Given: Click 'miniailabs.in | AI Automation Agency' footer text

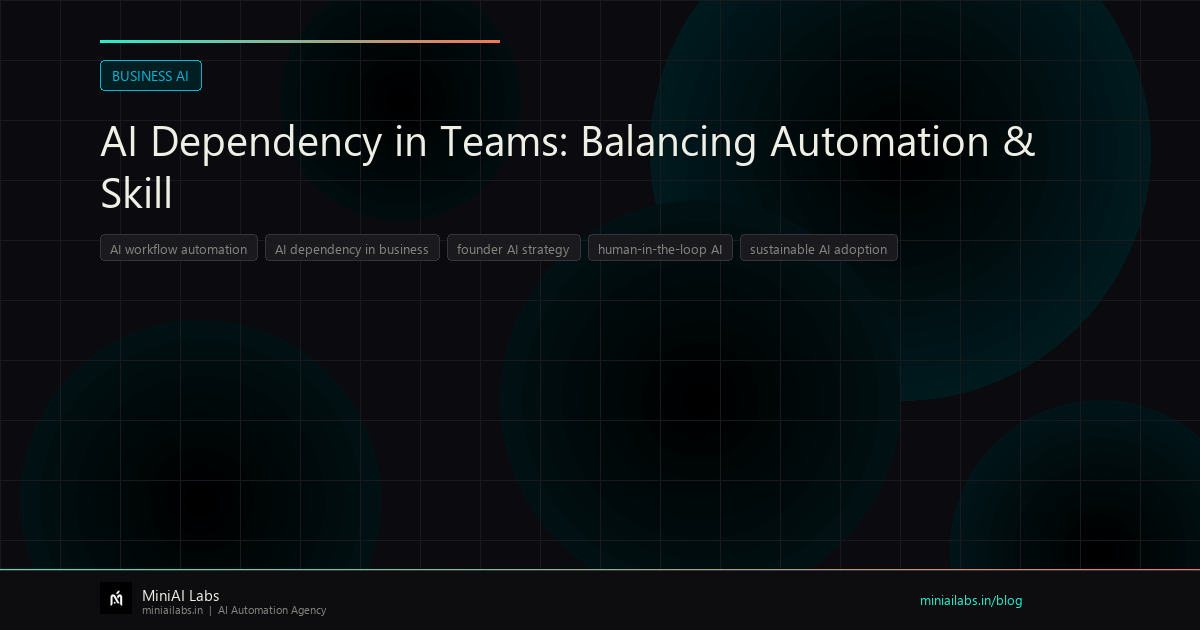Looking at the screenshot, I should tap(234, 610).
